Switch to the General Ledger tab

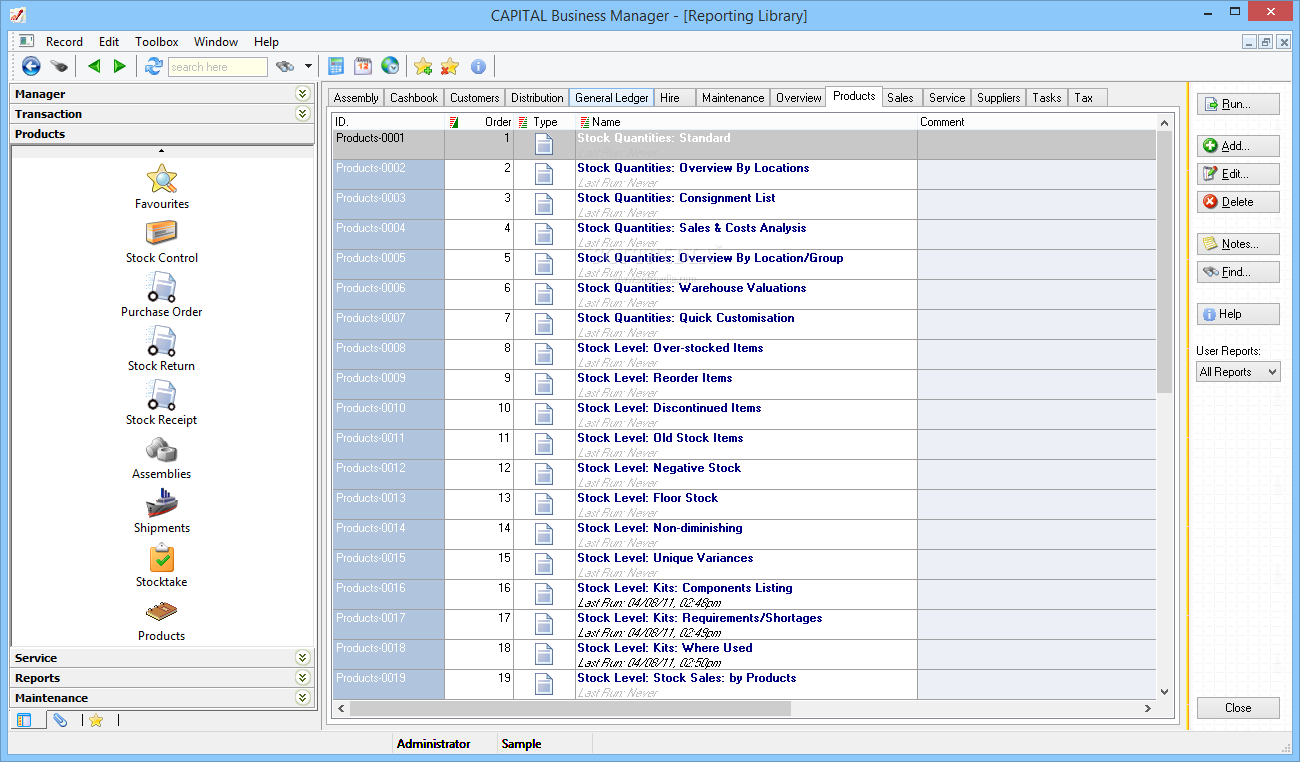tap(612, 98)
